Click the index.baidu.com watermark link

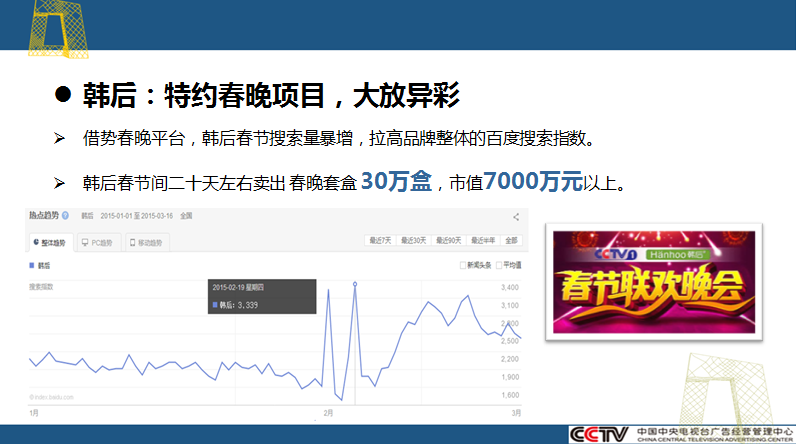click(x=51, y=397)
